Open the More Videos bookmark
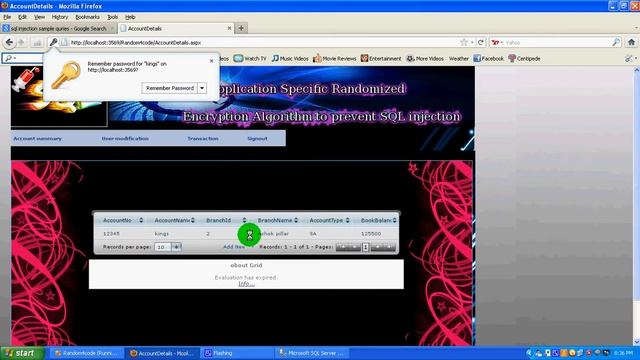 pos(425,58)
